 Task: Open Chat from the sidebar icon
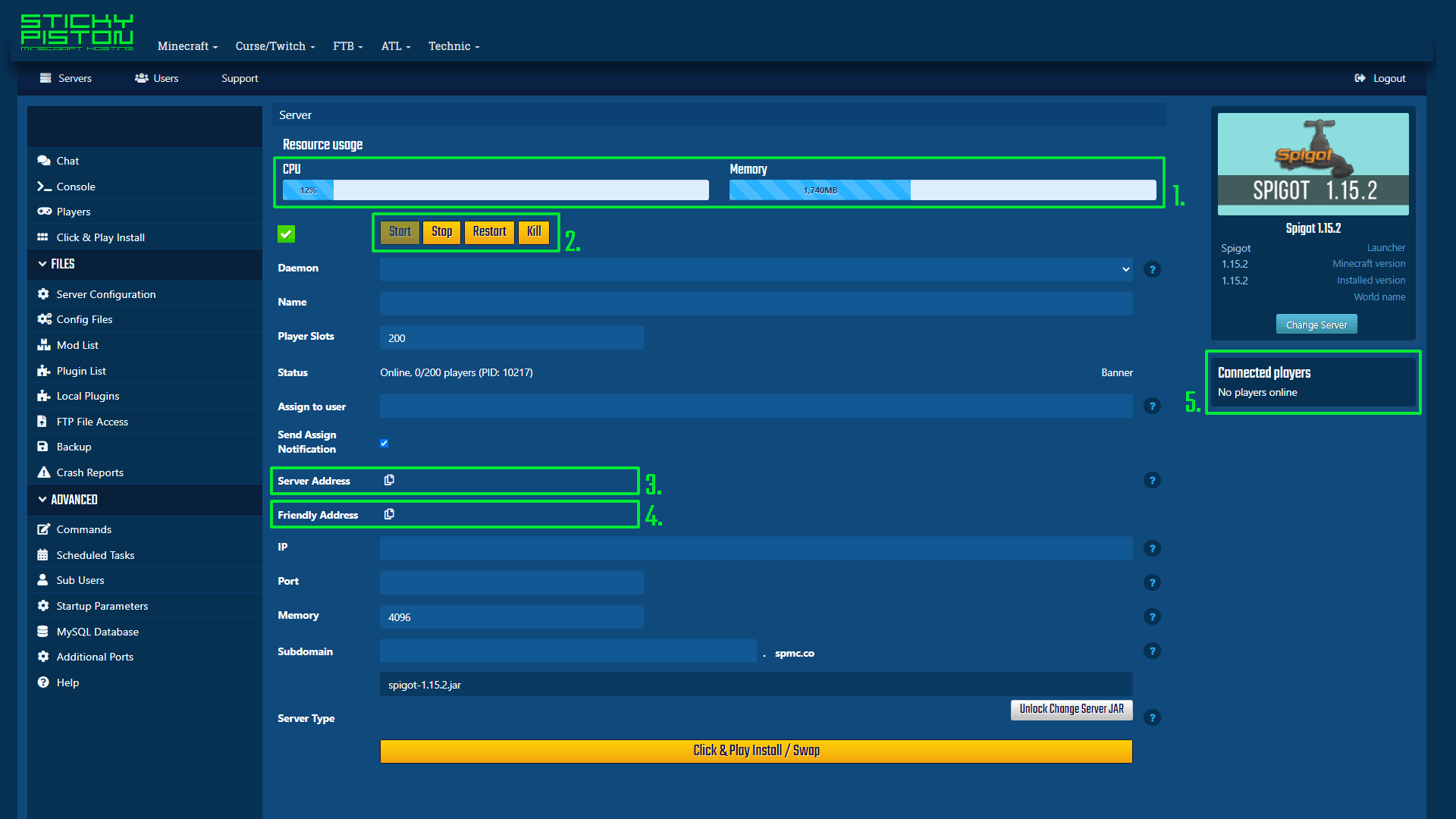(43, 161)
